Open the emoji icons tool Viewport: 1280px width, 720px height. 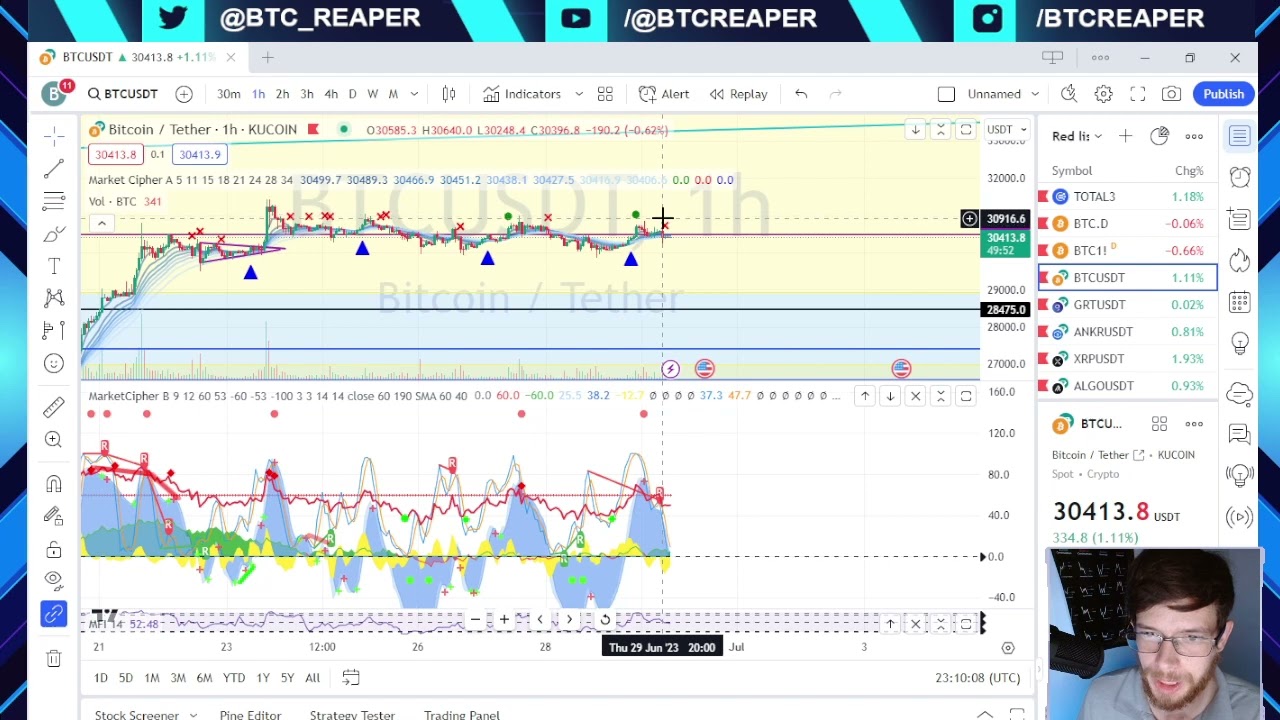pos(54,363)
